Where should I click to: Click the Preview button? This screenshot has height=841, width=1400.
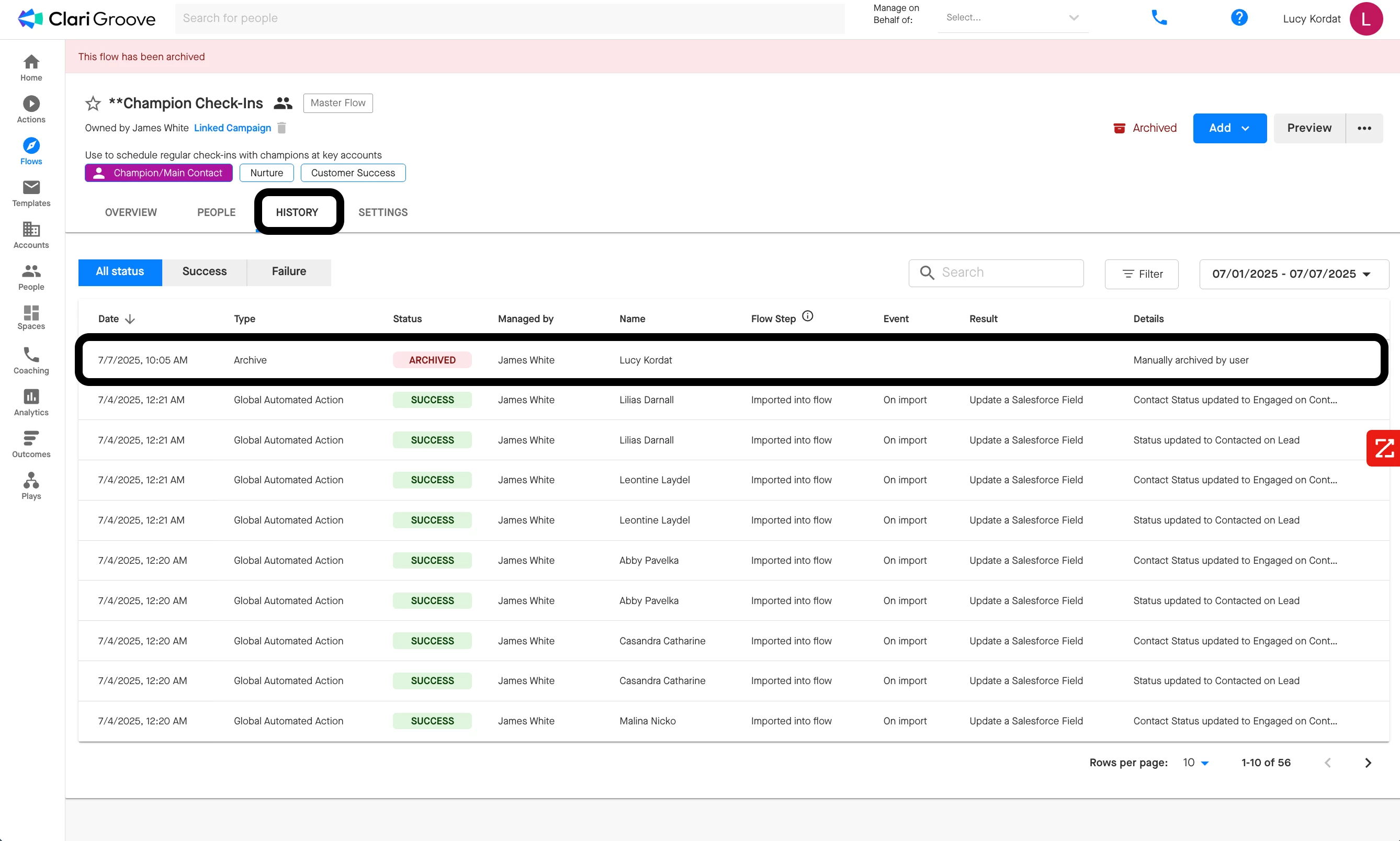(x=1309, y=128)
